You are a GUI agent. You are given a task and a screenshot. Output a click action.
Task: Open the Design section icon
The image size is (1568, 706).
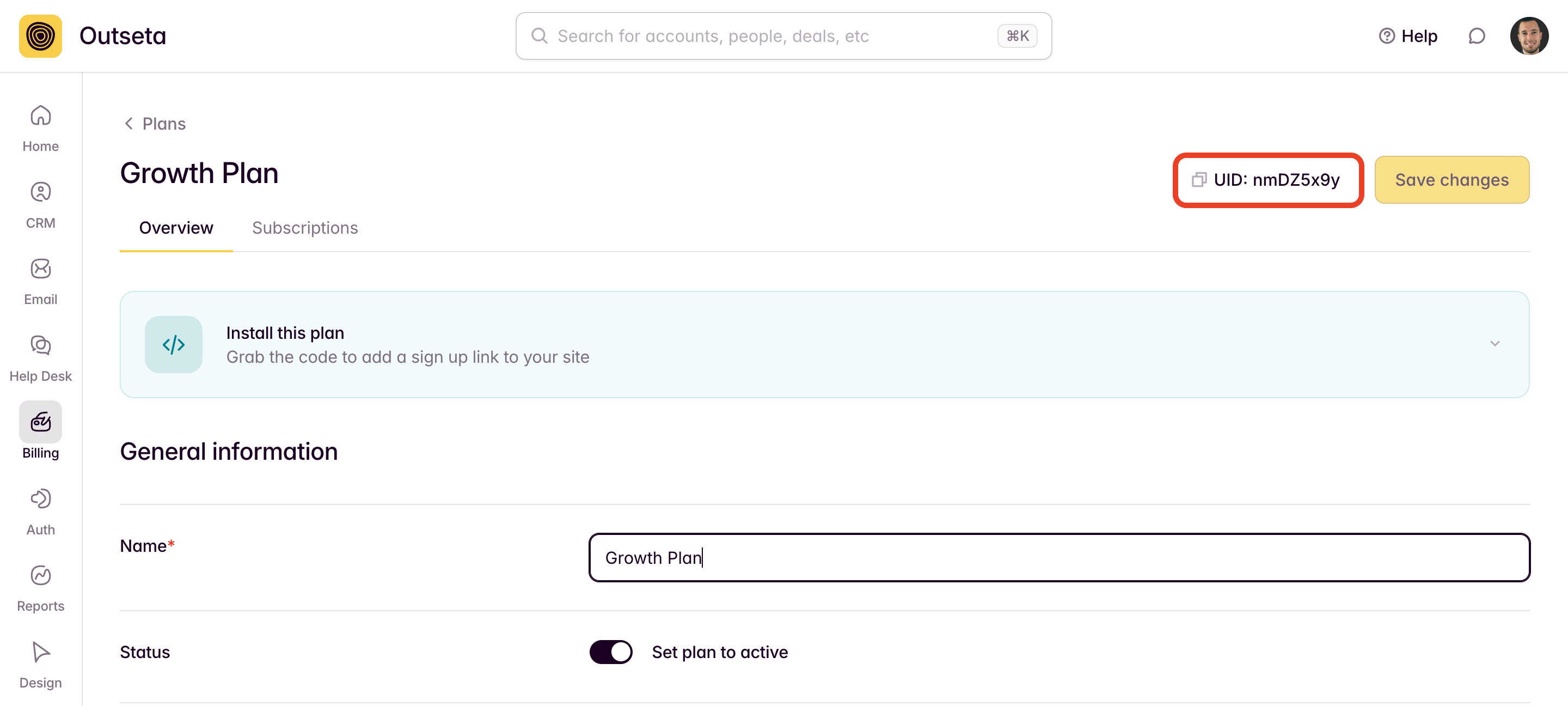tap(40, 653)
